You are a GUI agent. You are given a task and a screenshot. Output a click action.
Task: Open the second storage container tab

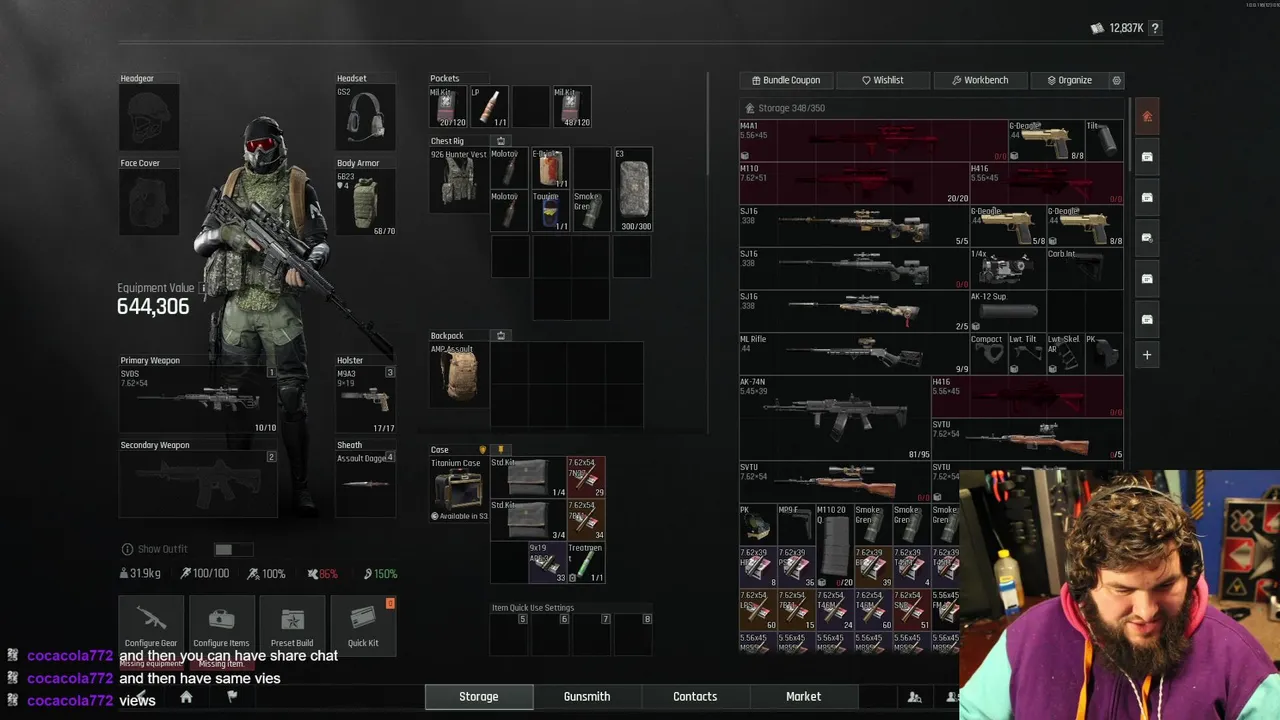[x=1147, y=157]
